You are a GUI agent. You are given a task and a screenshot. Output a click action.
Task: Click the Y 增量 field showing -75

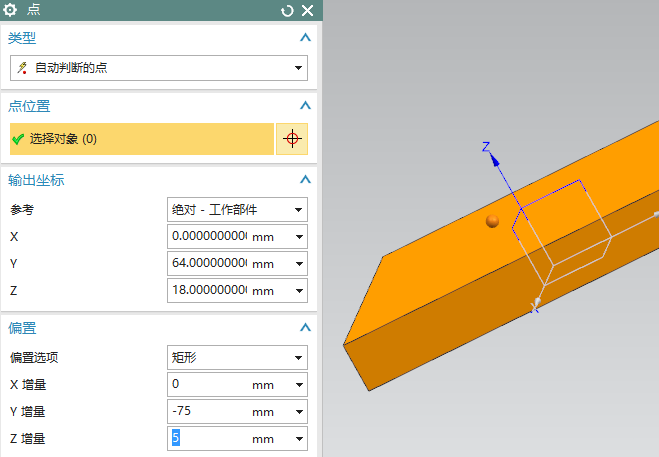coord(208,412)
